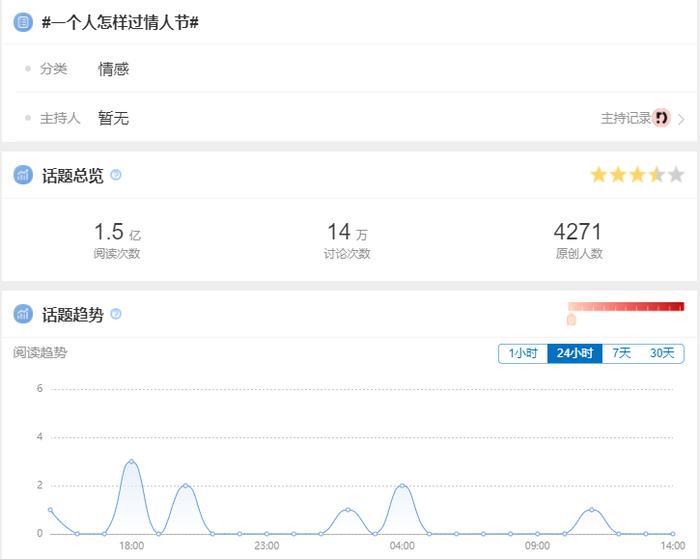The width and height of the screenshot is (700, 559).
Task: Click the 话题总览 section heading
Action: click(73, 175)
